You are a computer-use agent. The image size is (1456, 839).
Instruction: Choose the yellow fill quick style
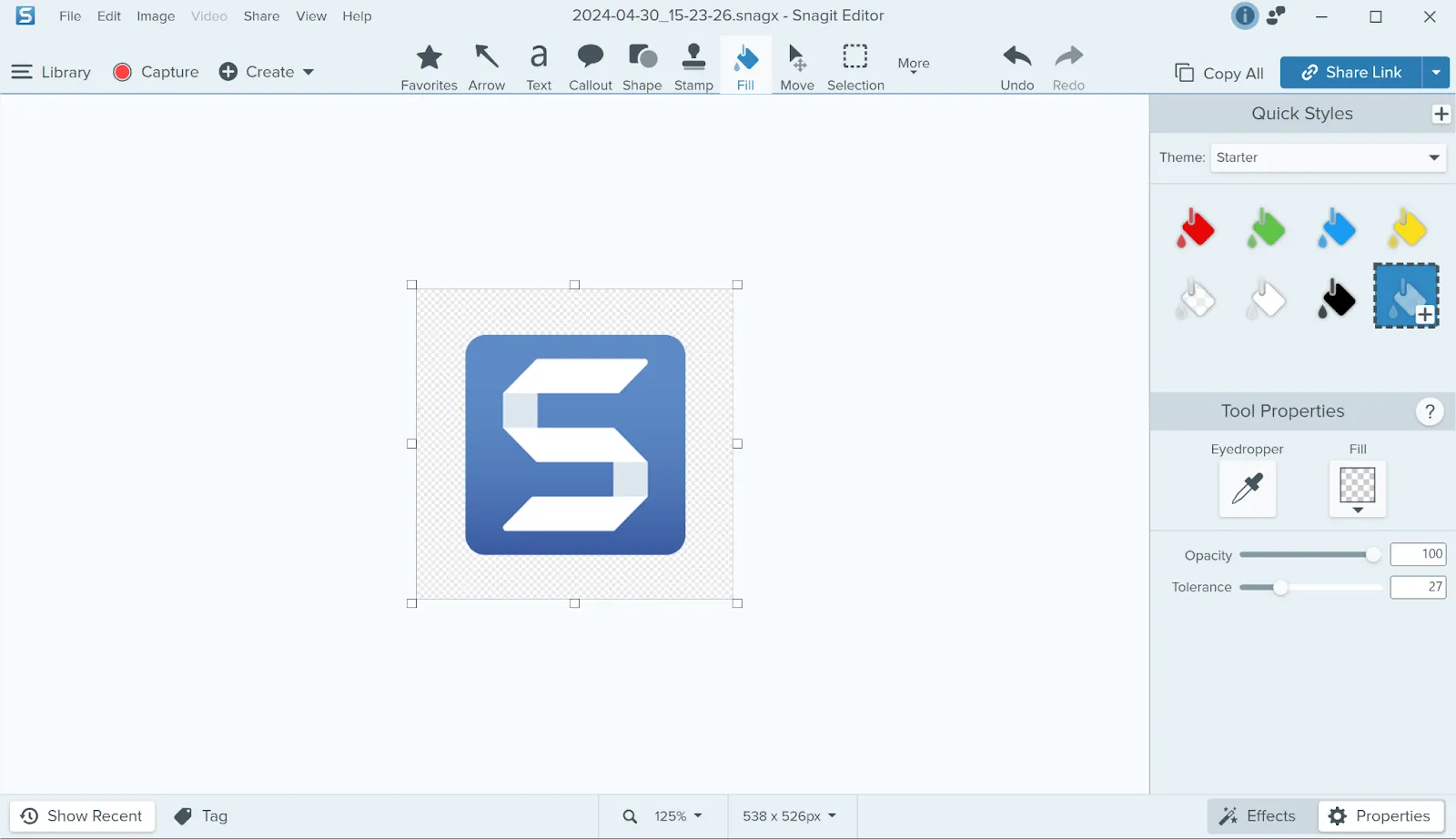click(1407, 228)
